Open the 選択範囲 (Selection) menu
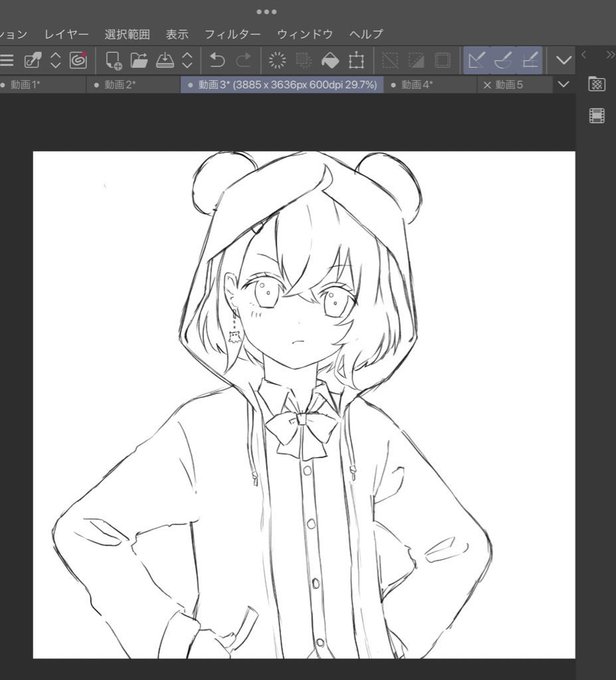This screenshot has height=680, width=616. coord(127,34)
